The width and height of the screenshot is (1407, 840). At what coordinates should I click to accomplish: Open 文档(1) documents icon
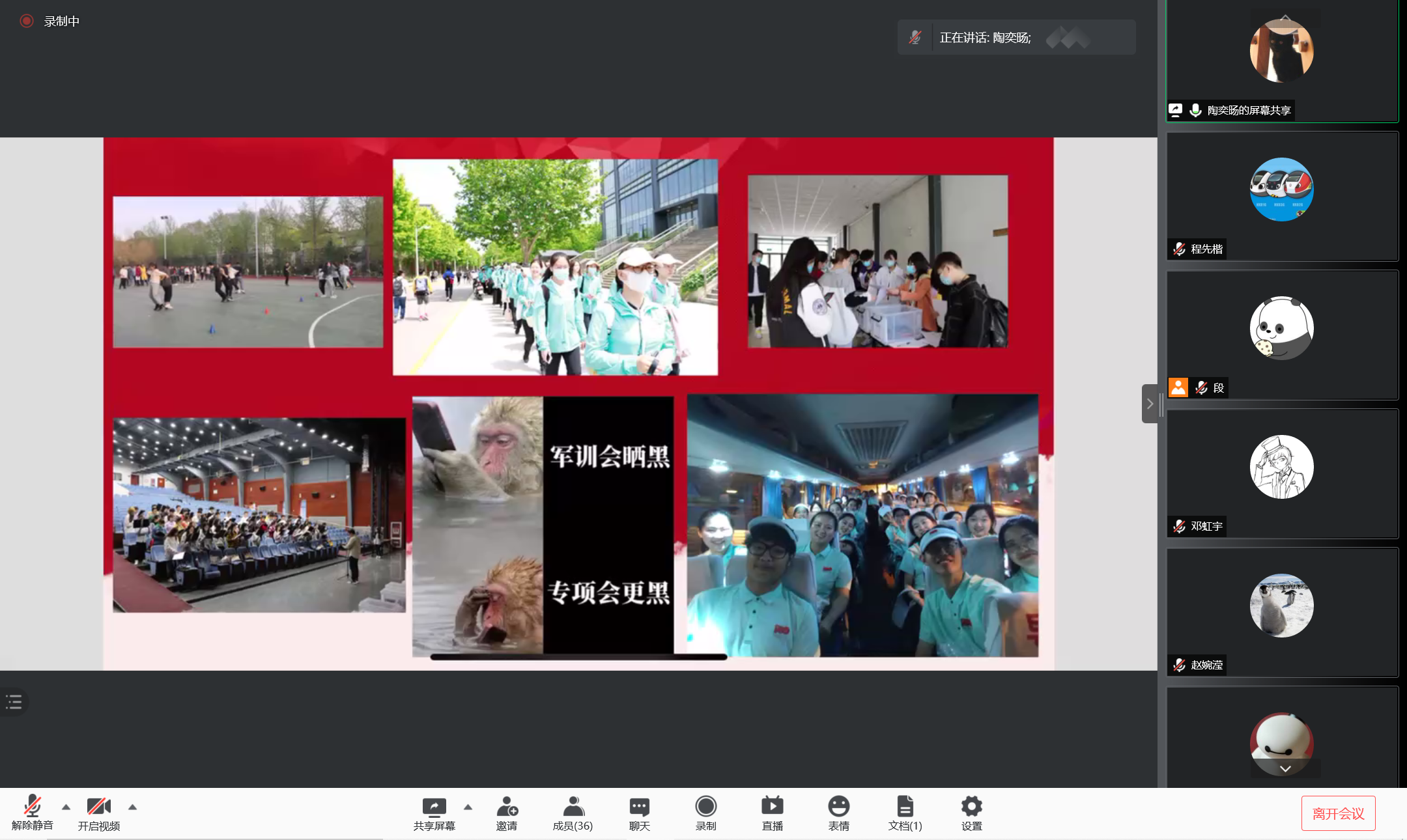[x=905, y=807]
